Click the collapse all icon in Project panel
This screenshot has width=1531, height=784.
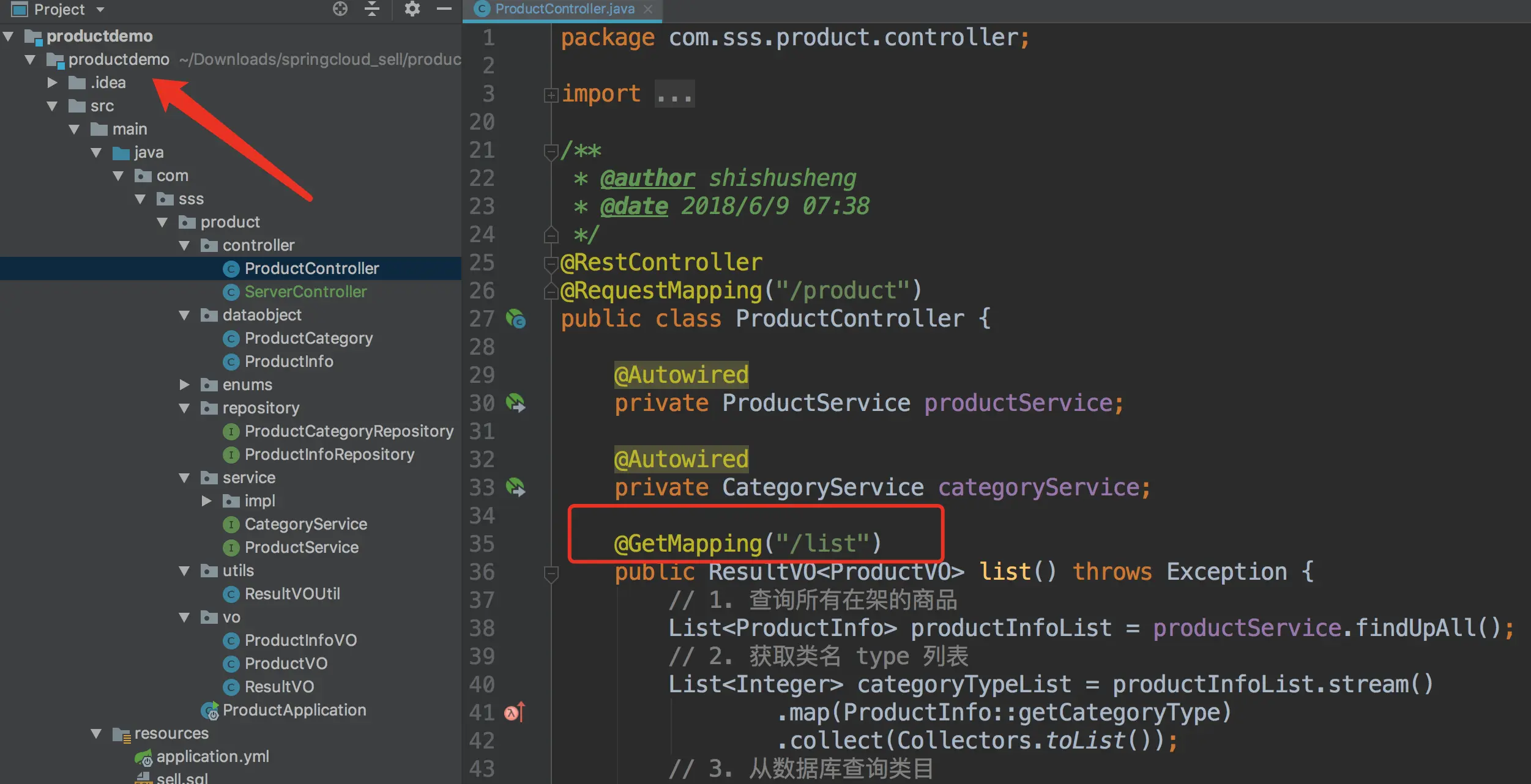coord(372,9)
